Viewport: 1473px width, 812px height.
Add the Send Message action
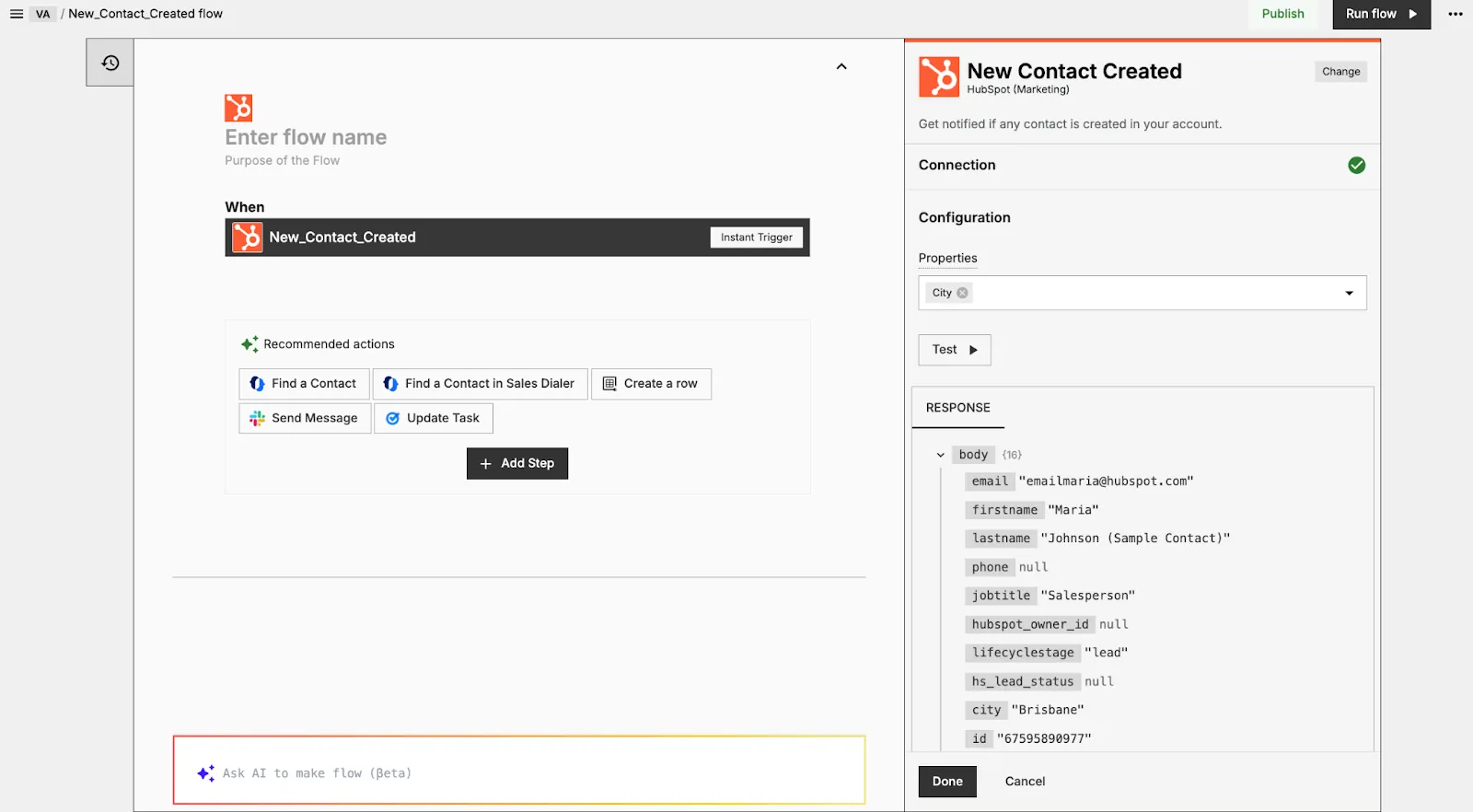tap(305, 418)
